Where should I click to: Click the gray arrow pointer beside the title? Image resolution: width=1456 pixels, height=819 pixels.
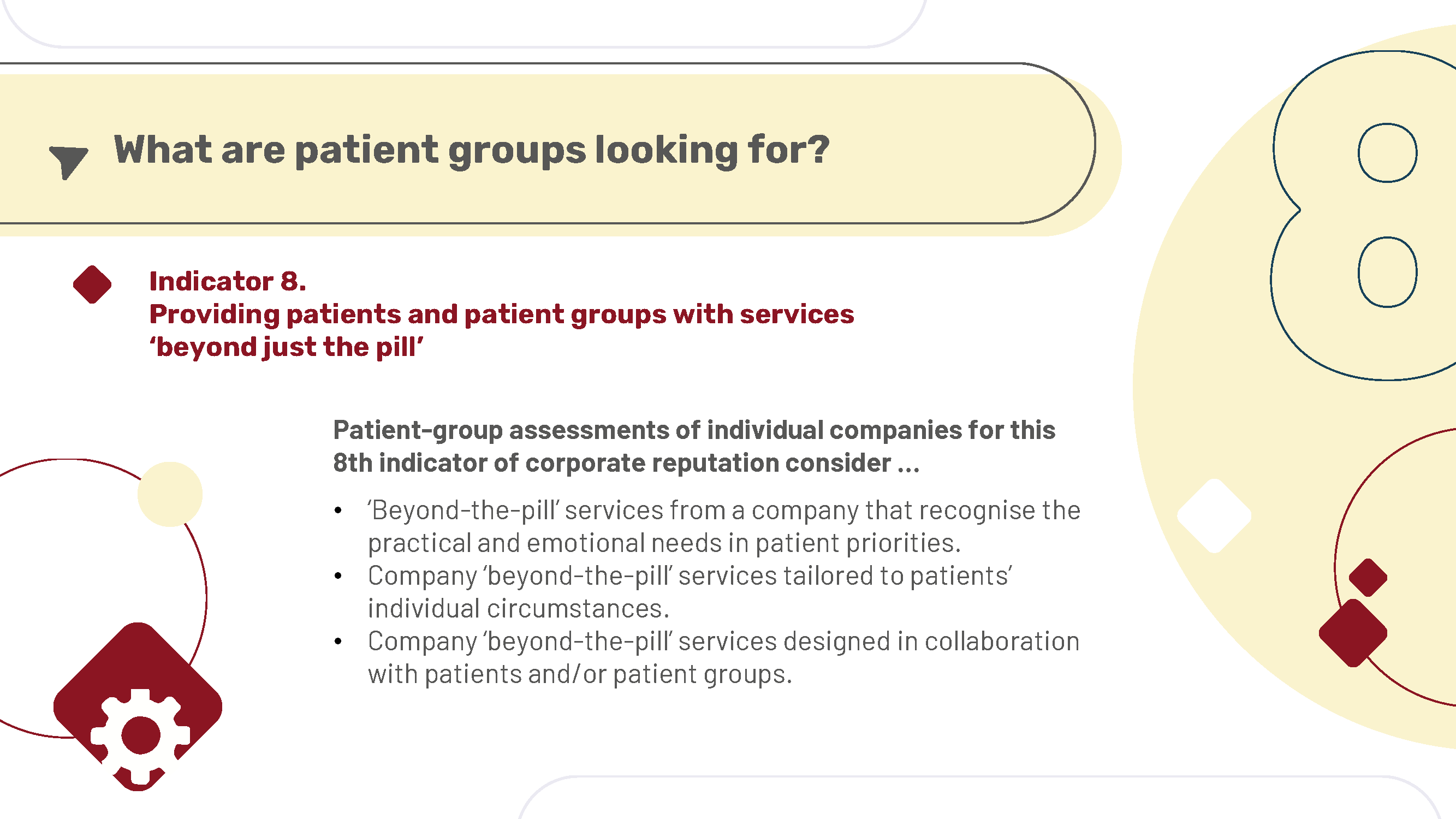click(x=67, y=162)
